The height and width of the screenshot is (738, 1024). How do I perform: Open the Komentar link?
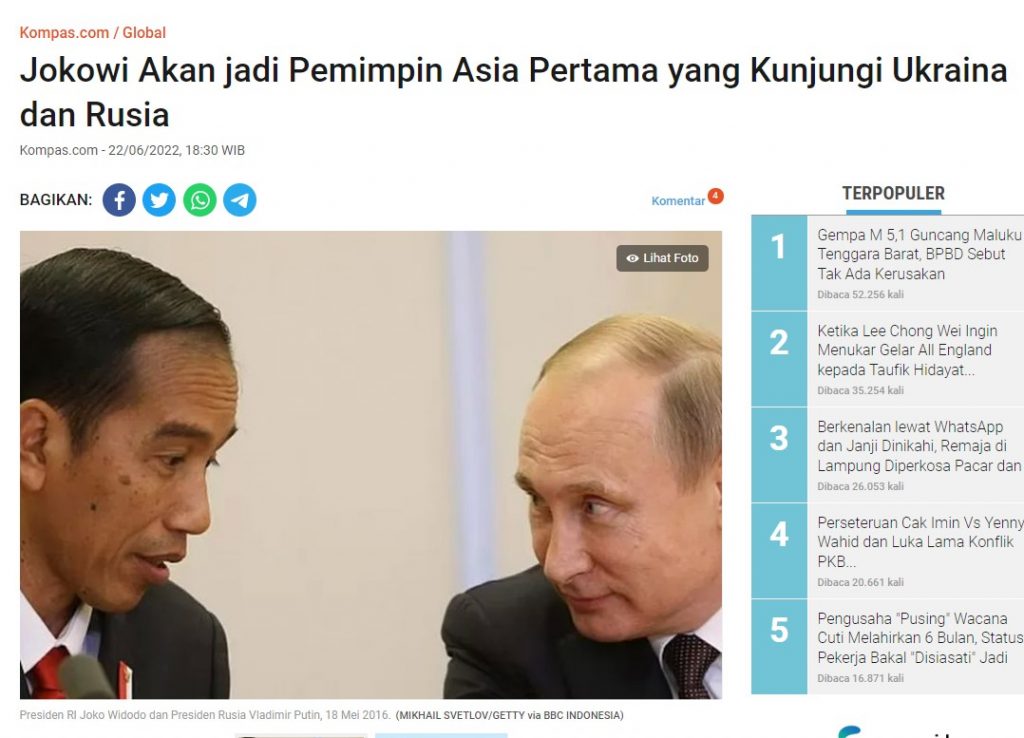678,201
